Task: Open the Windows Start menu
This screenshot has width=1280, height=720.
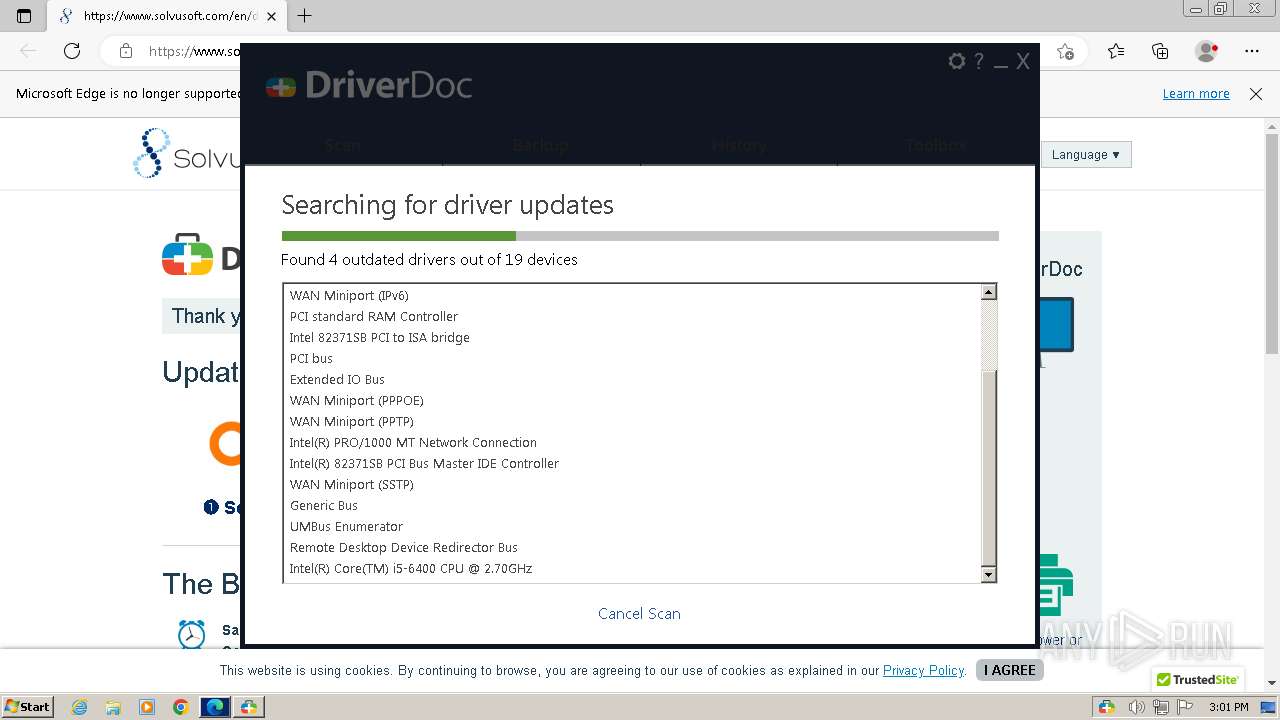Action: (x=28, y=707)
